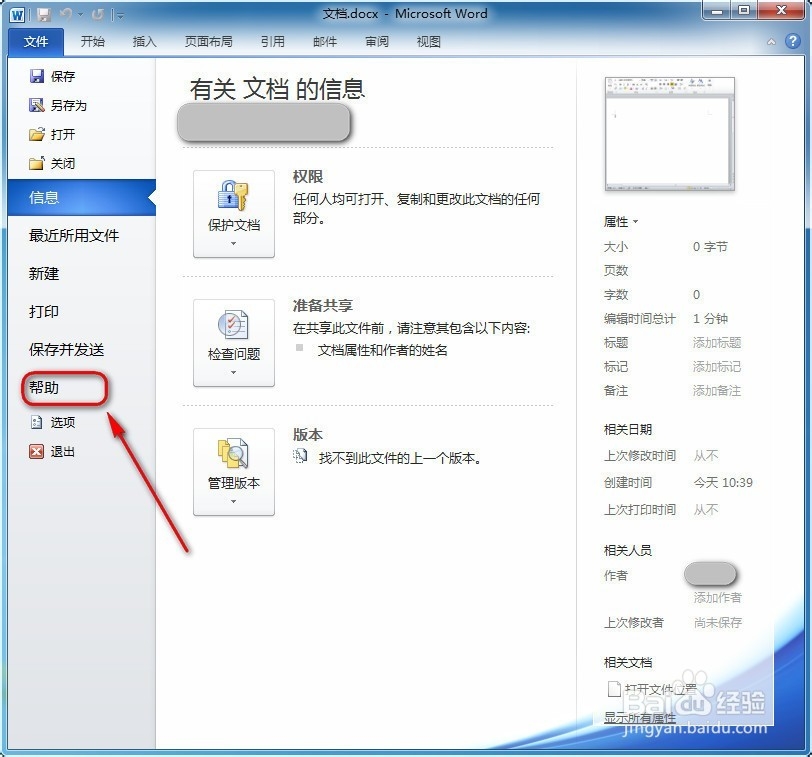
Task: Maximize the Word window
Action: pos(744,11)
